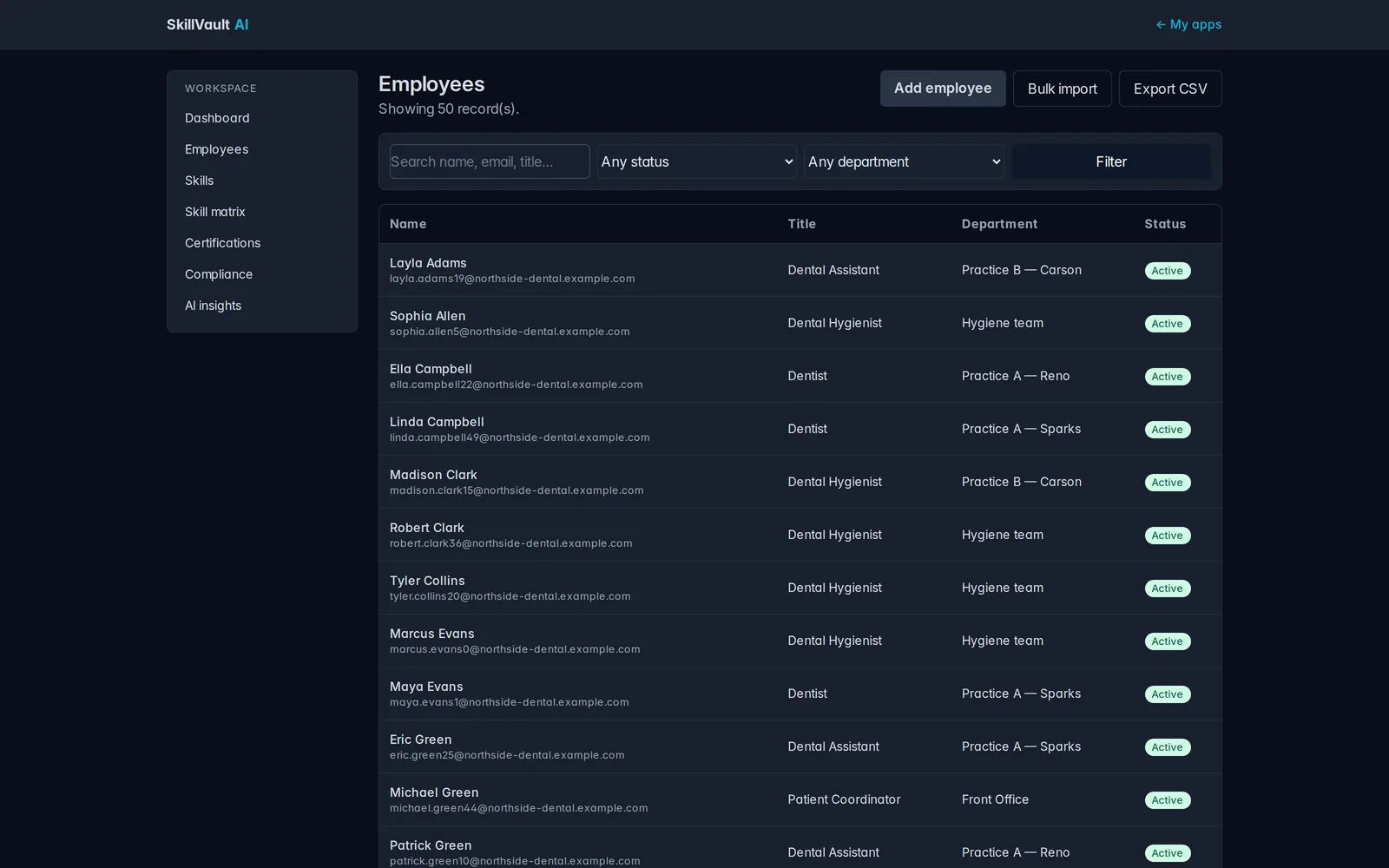
Task: Click layla.adams19 email address
Action: (512, 279)
